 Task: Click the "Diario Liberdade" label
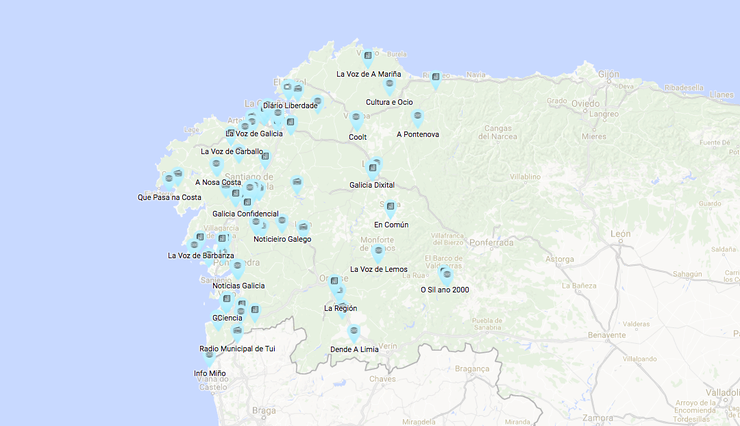(x=290, y=106)
